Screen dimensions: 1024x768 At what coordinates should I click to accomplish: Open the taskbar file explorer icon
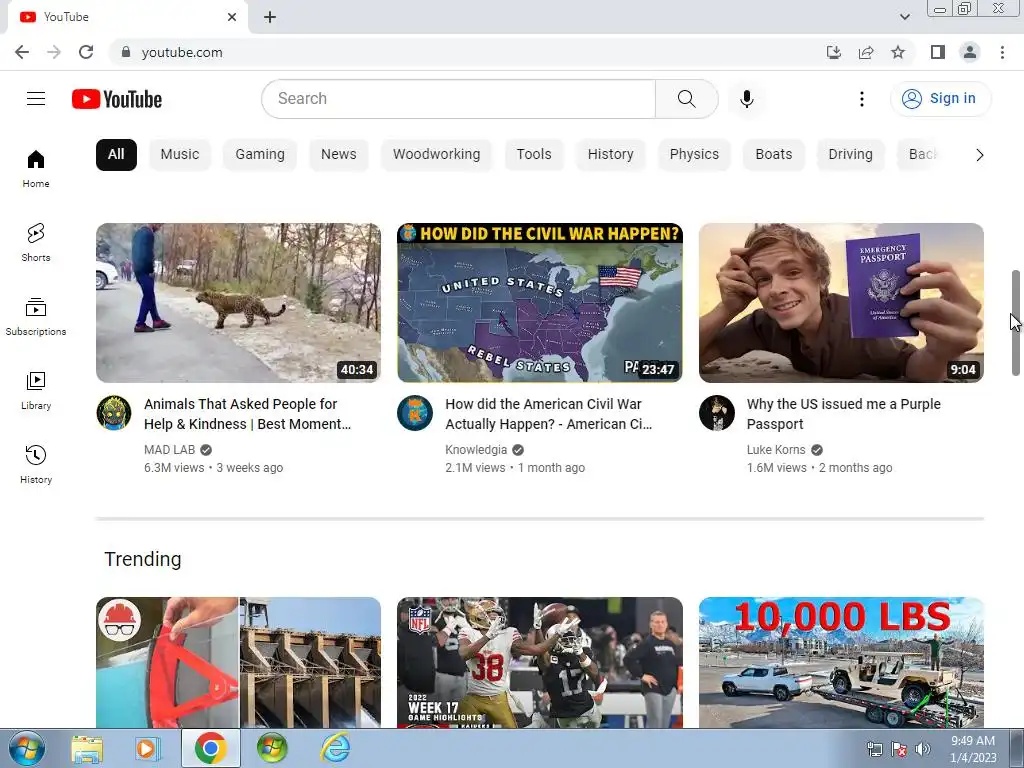(87, 748)
